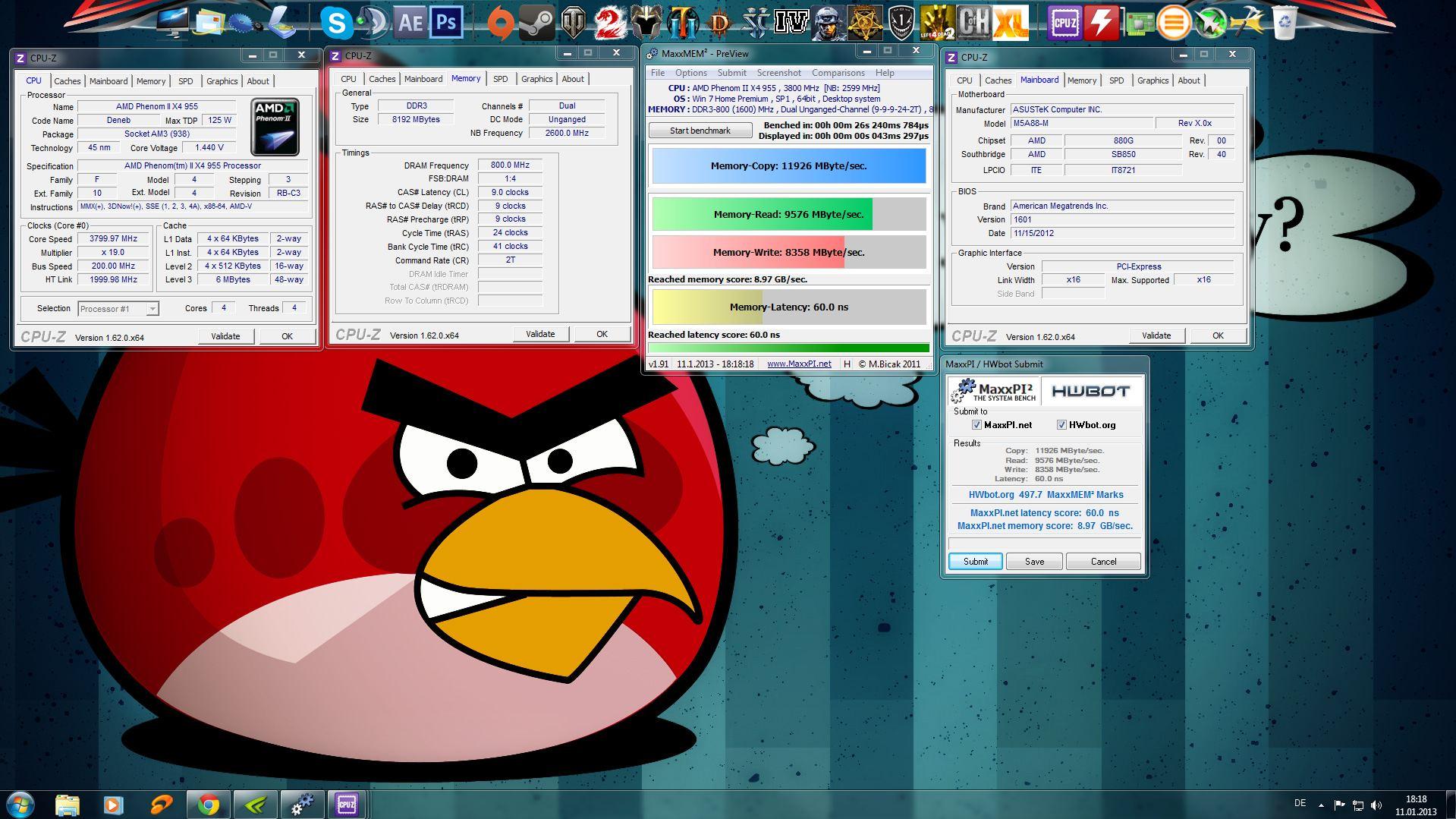Open the winged helmet game dock icon
This screenshot has width=1456, height=819.
pos(646,23)
